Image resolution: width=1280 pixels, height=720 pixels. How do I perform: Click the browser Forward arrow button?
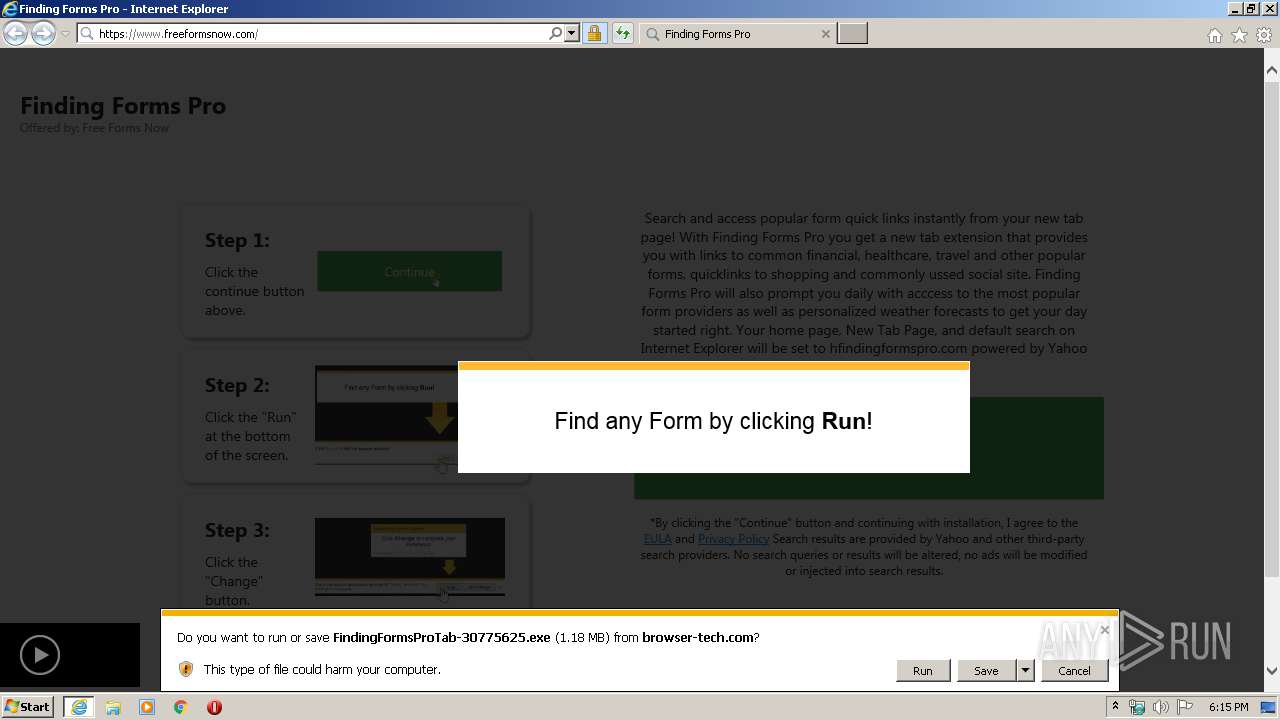tap(43, 33)
